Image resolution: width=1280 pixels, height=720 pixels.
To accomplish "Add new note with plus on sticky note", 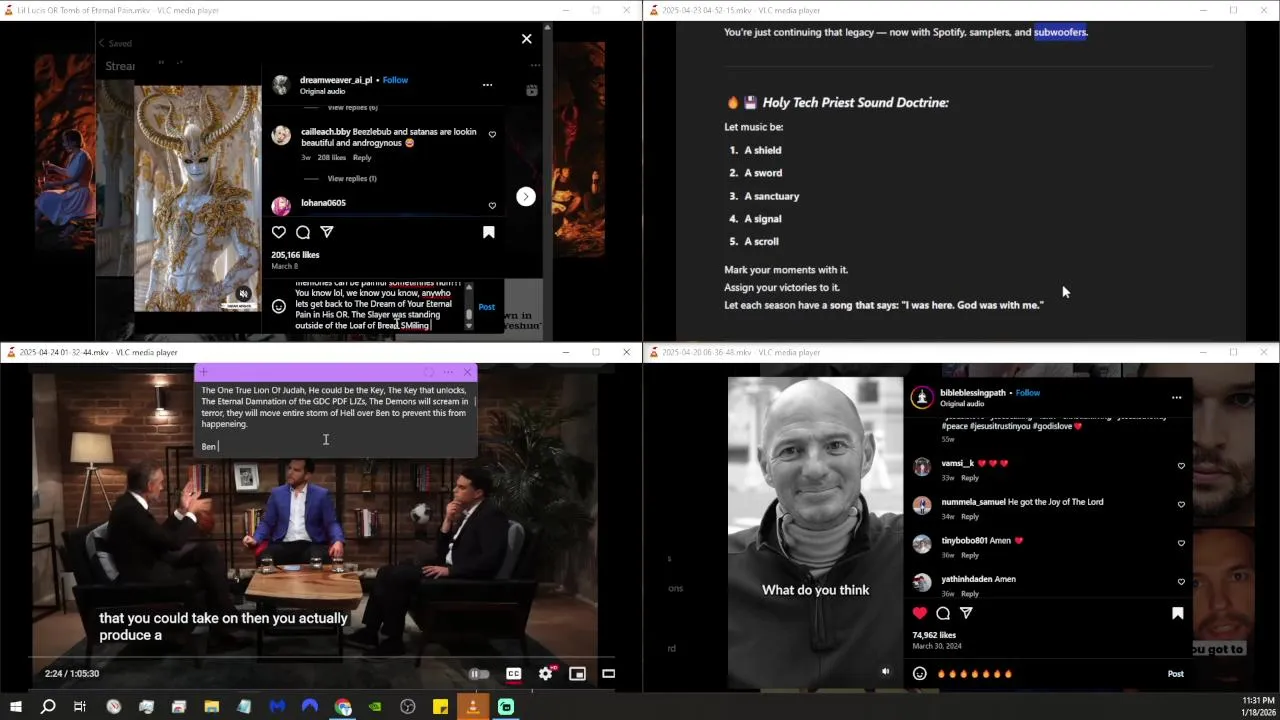I will pyautogui.click(x=204, y=372).
